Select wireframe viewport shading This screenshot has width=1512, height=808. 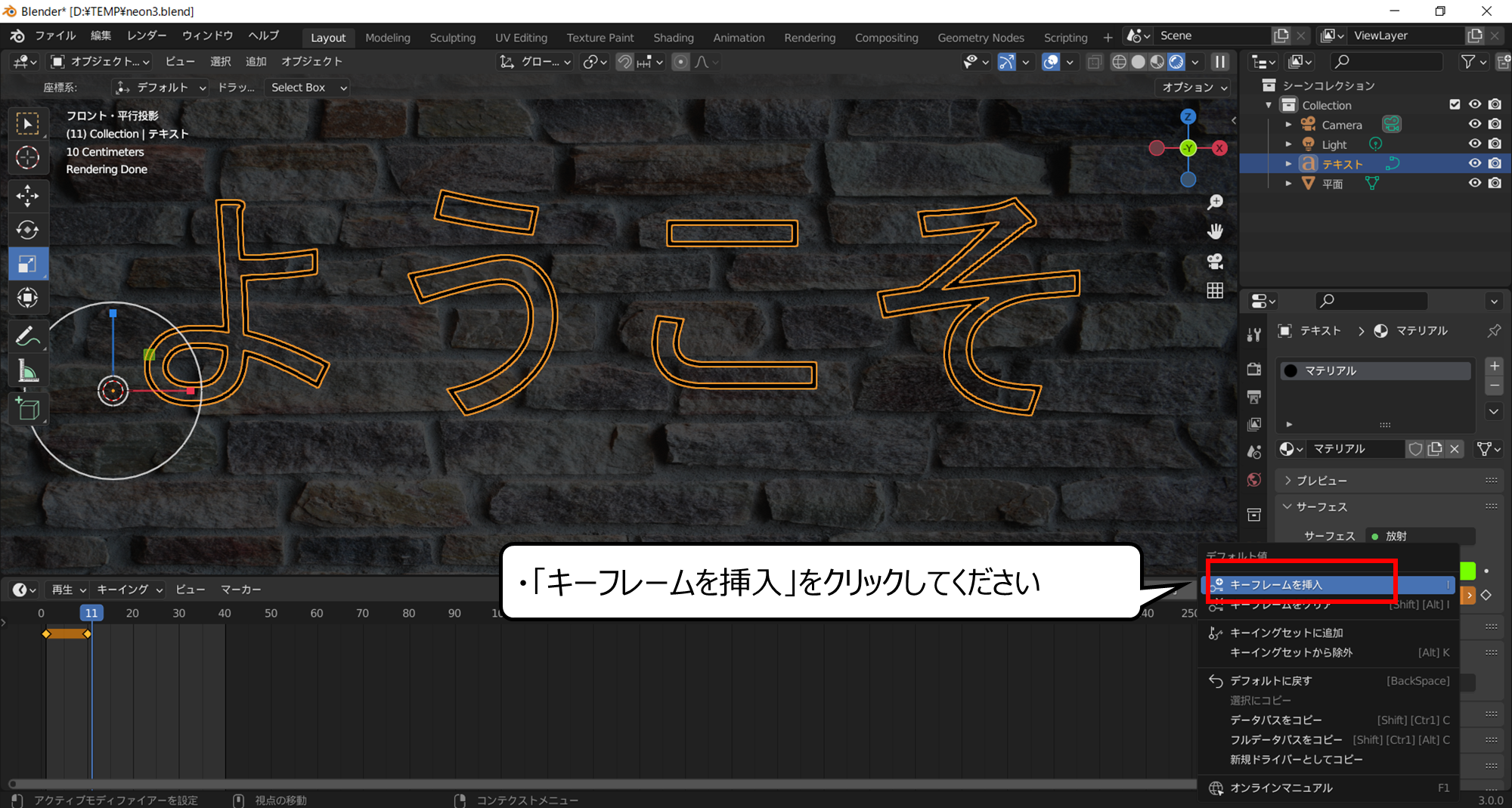coord(1120,62)
